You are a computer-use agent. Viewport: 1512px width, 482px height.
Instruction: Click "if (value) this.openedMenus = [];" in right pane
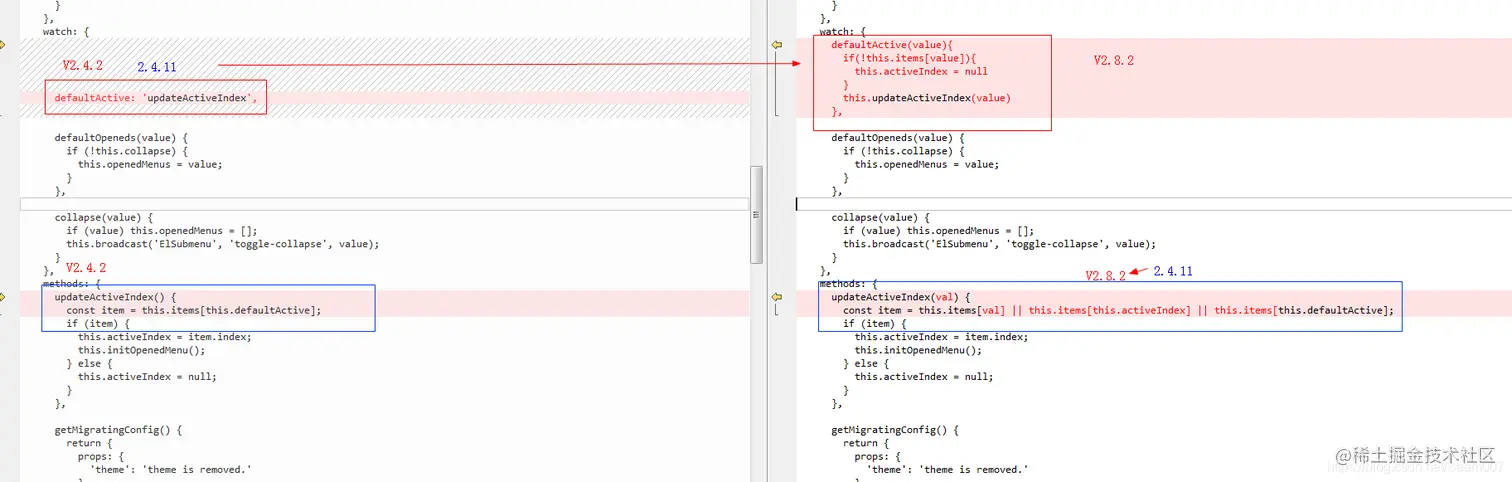(x=939, y=230)
